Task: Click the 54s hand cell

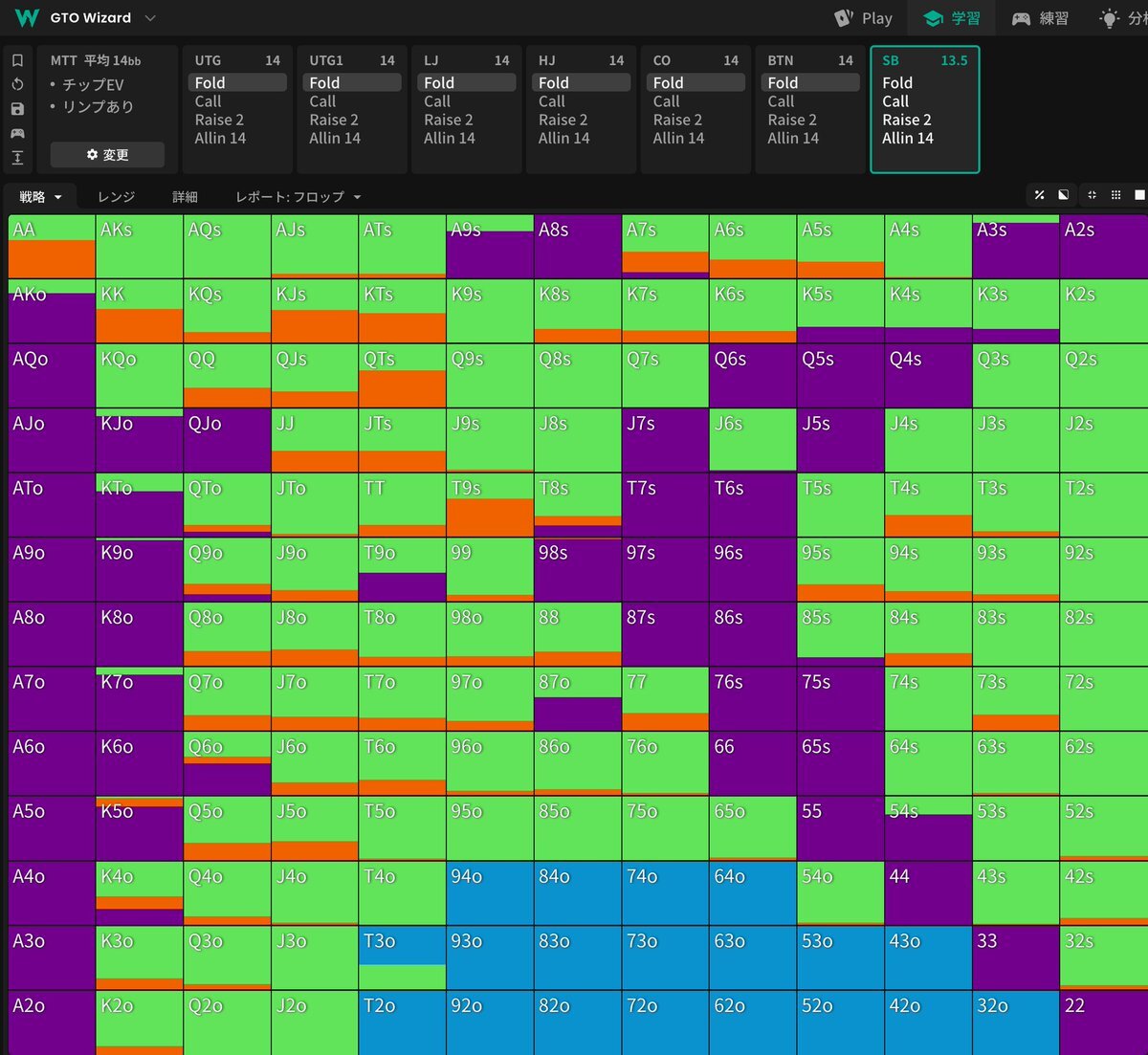Action: point(928,828)
